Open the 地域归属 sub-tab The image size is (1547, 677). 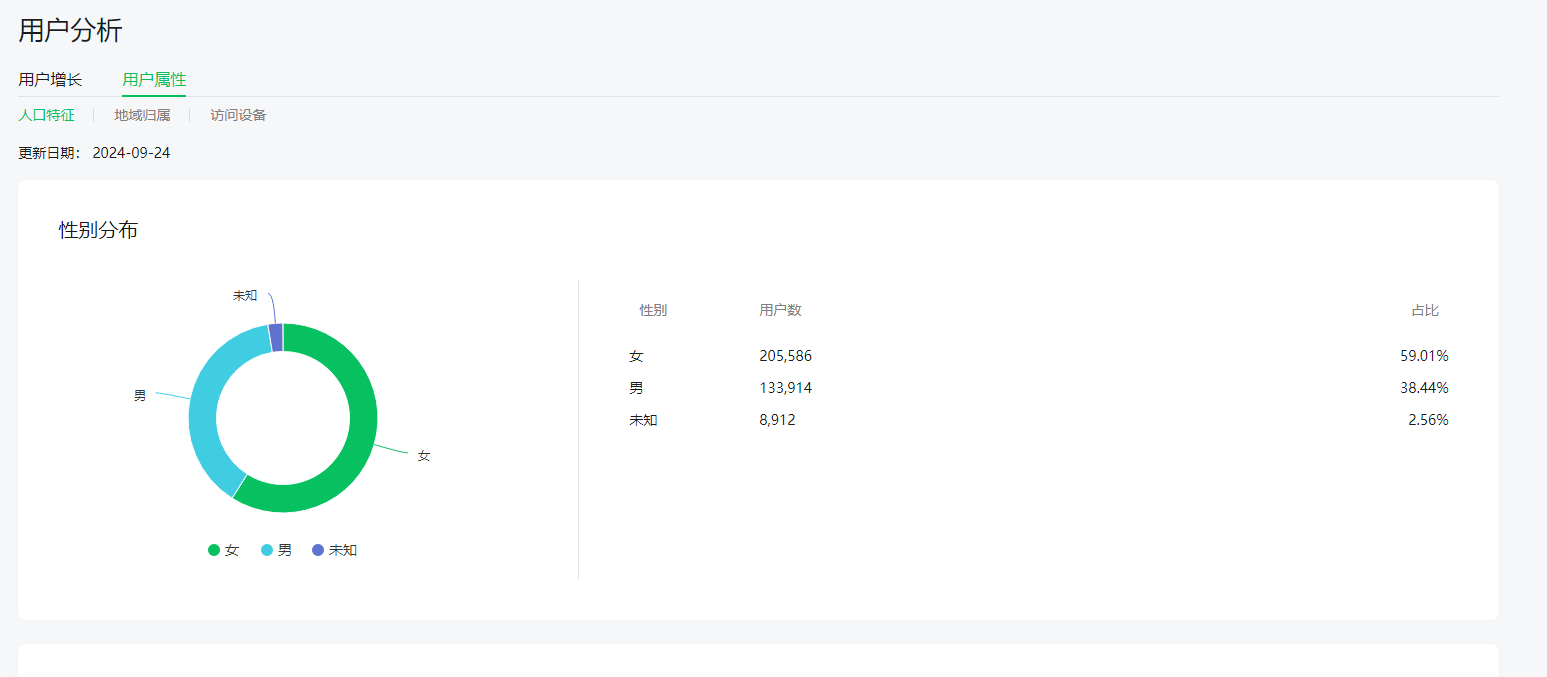pyautogui.click(x=142, y=115)
